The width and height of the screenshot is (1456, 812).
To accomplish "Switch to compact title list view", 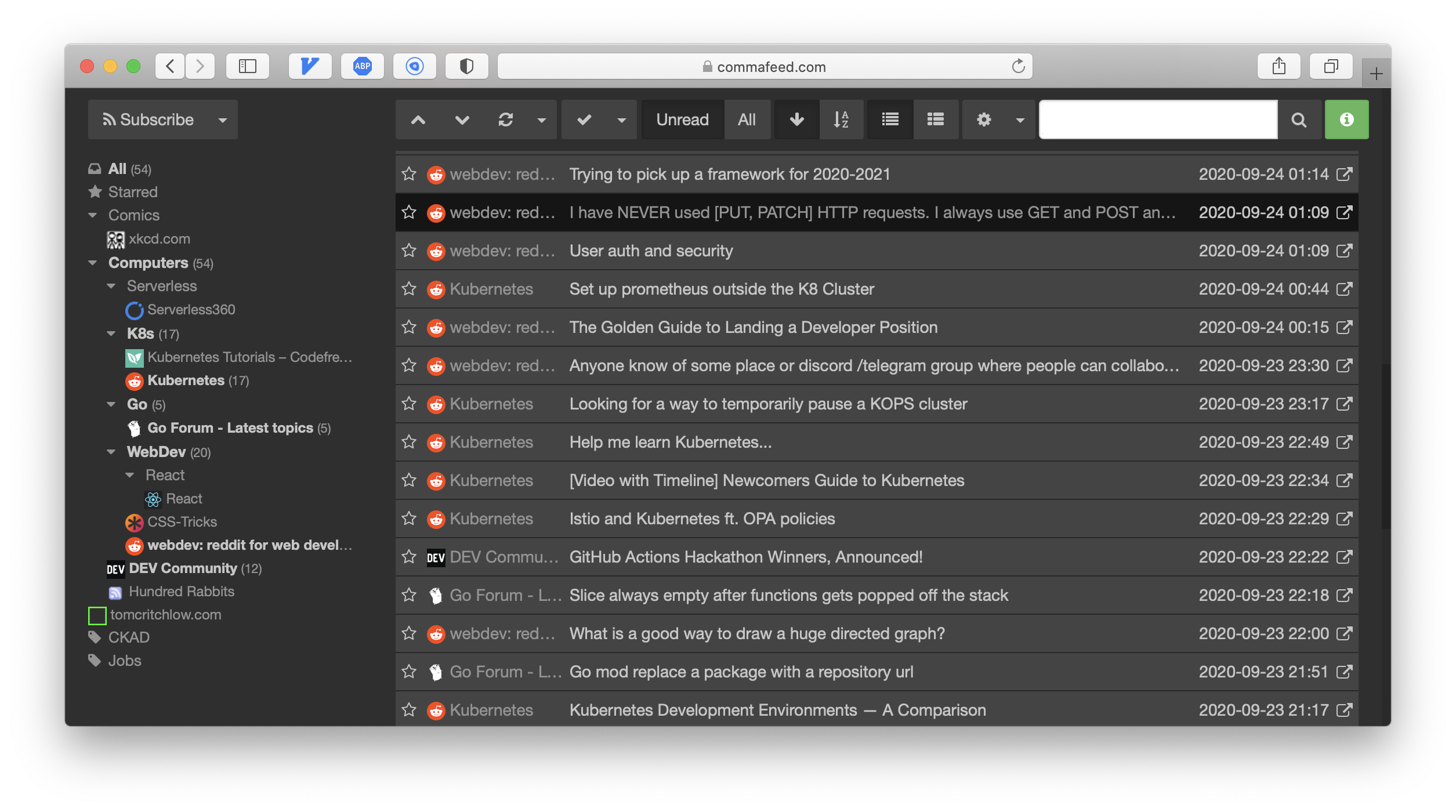I will [890, 119].
